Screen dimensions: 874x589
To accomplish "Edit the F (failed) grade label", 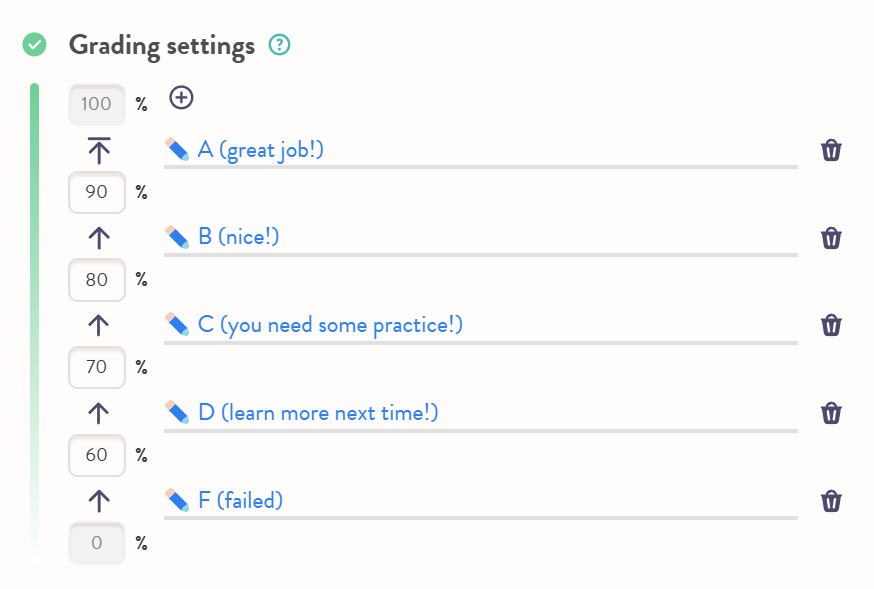I will coord(240,500).
